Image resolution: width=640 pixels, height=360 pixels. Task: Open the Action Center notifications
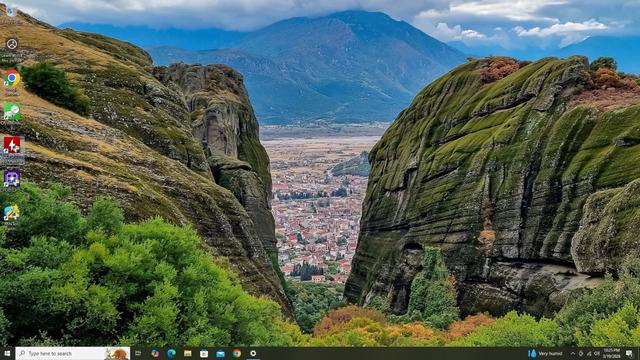tap(629, 353)
